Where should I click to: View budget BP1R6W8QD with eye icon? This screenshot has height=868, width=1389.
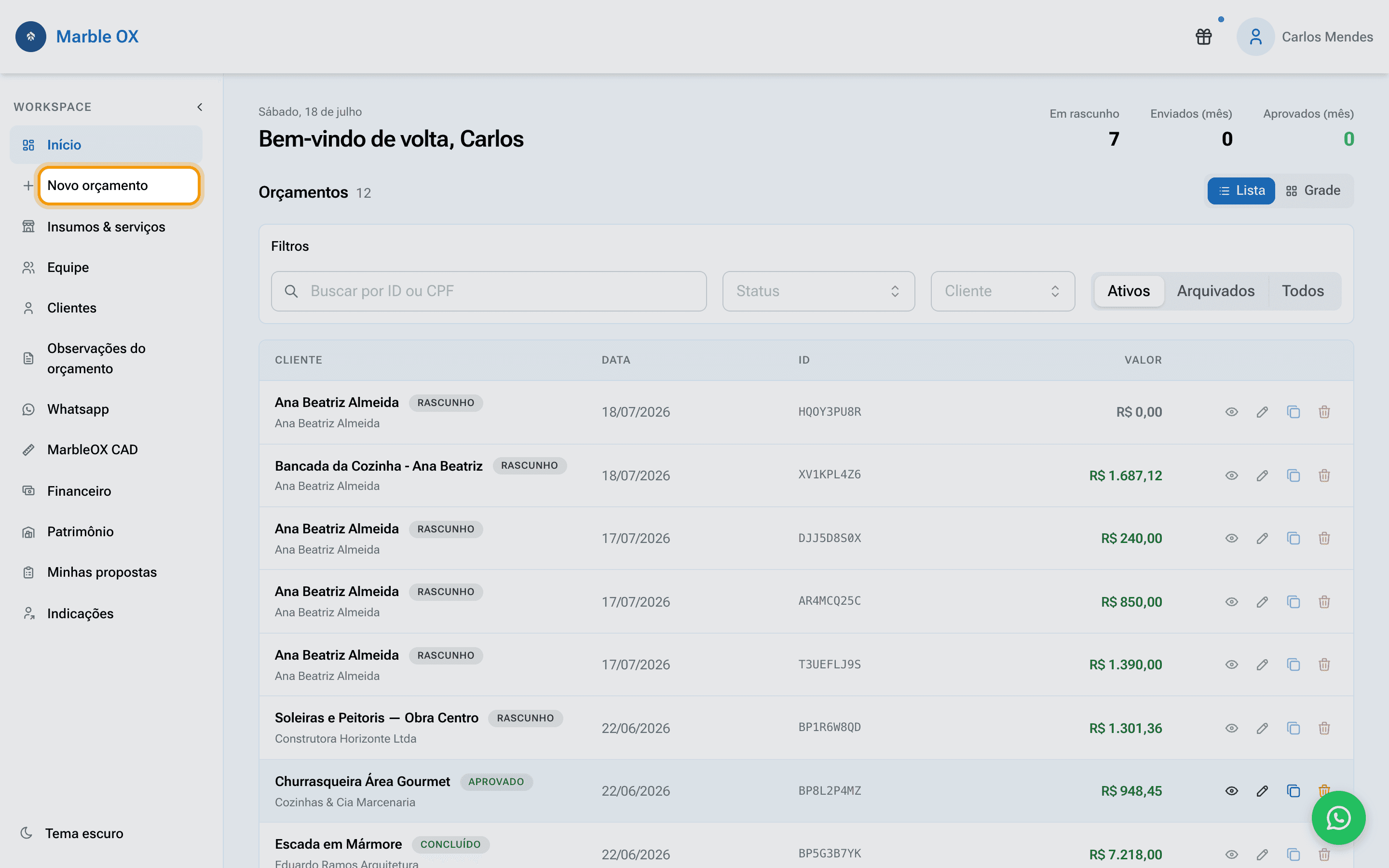1231,728
